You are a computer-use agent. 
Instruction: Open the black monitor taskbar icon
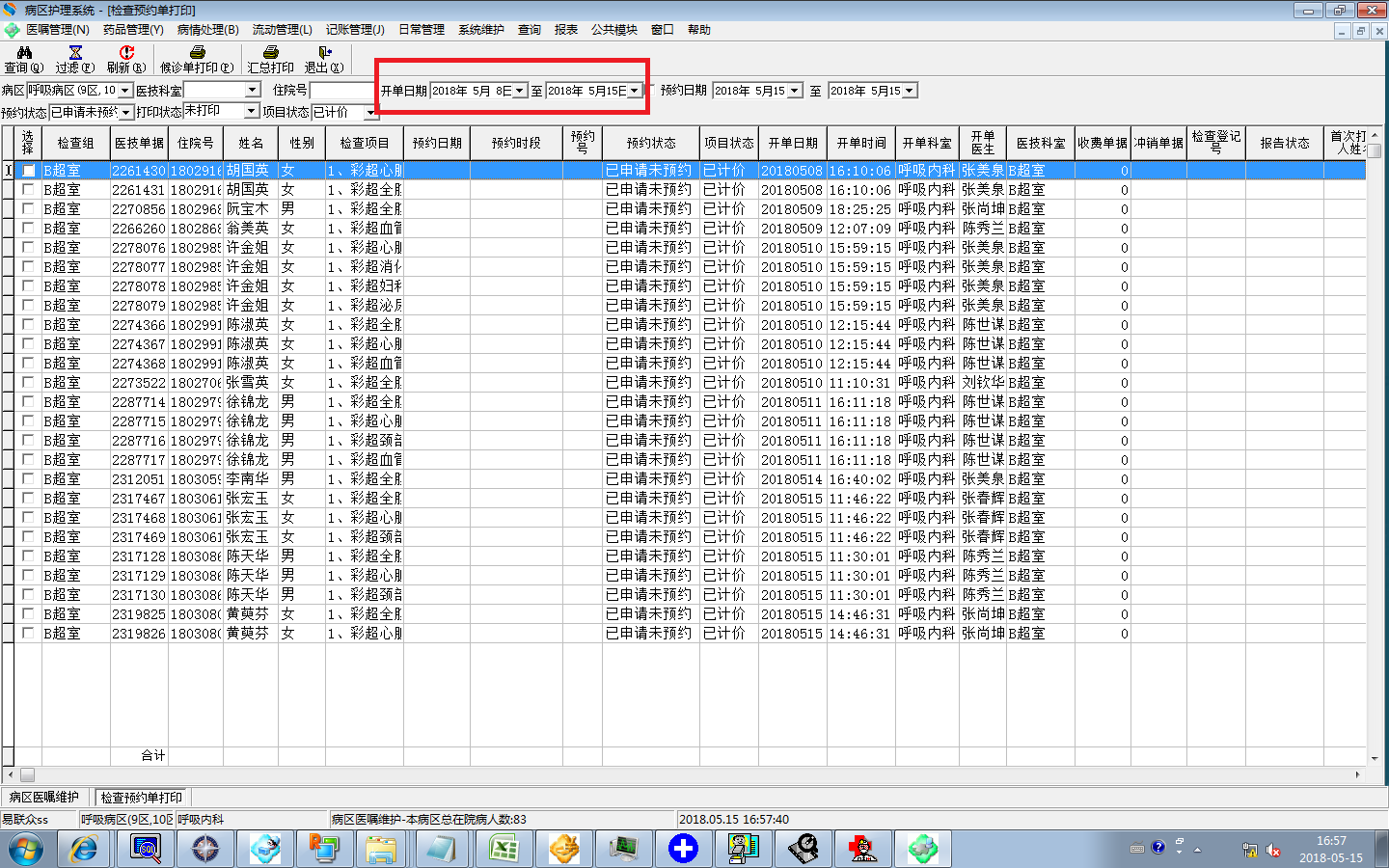click(624, 849)
